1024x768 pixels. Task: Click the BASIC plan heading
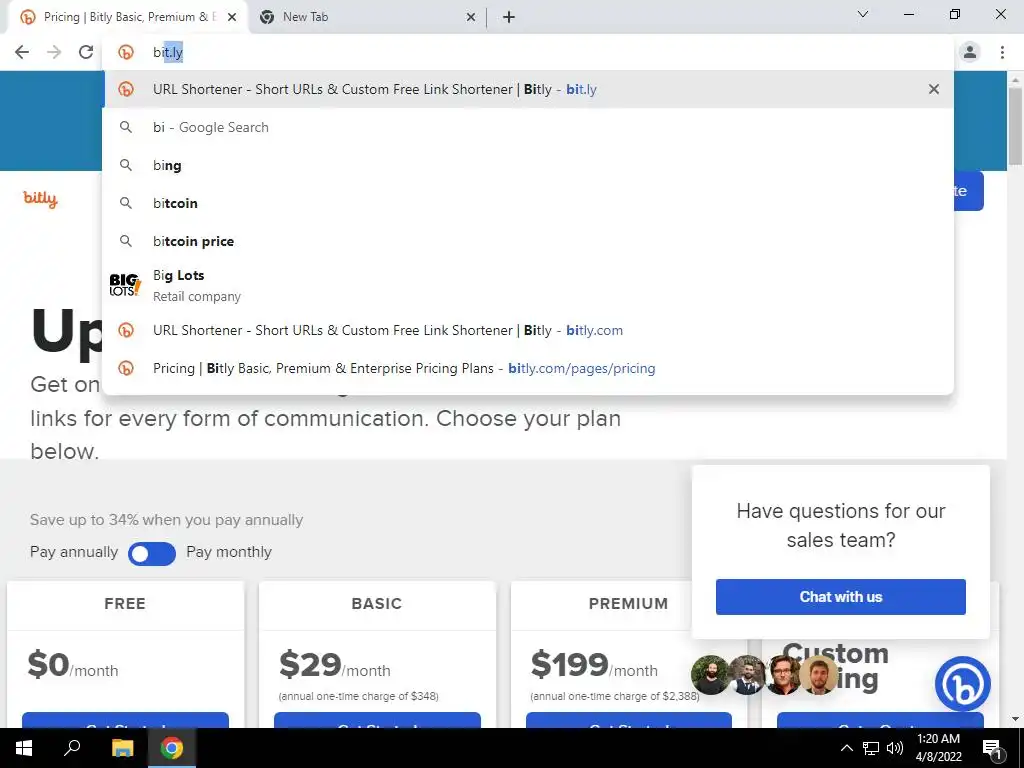coord(377,603)
